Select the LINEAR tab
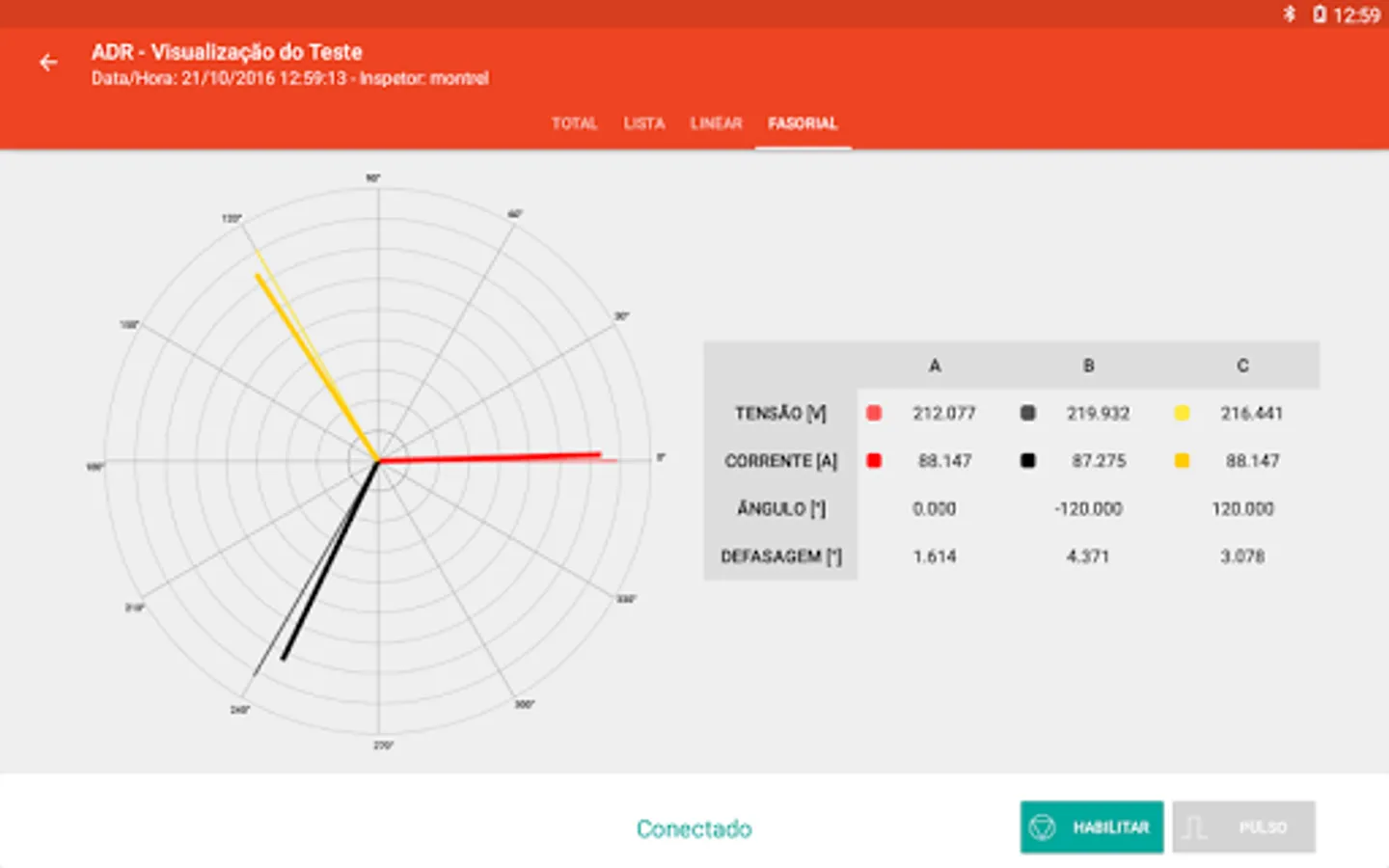This screenshot has width=1389, height=868. coord(716,123)
